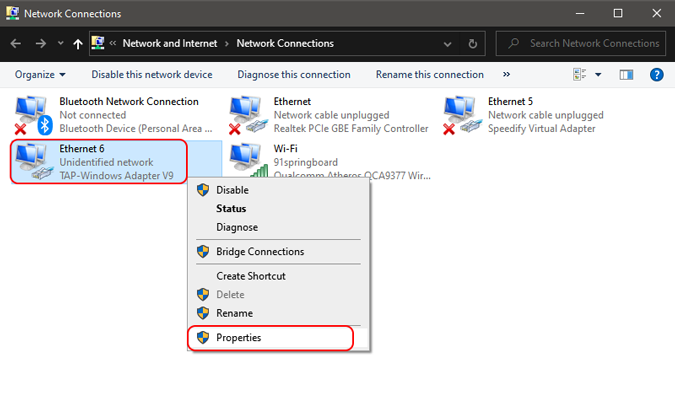Expand address bar history dropdown

[x=447, y=44]
